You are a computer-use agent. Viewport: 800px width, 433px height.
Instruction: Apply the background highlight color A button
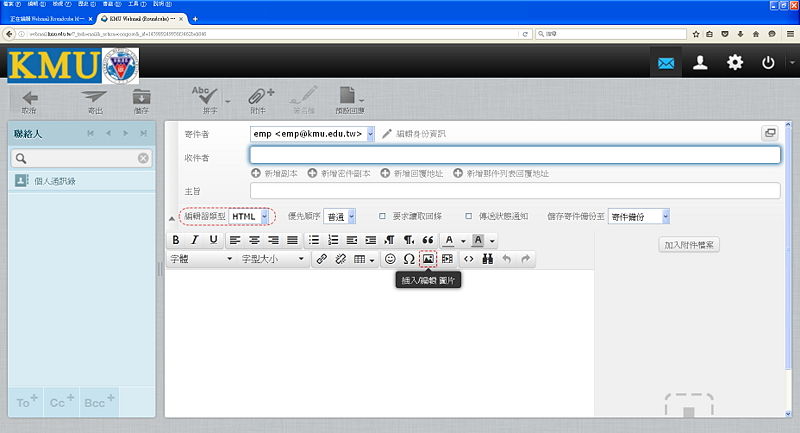click(x=478, y=240)
